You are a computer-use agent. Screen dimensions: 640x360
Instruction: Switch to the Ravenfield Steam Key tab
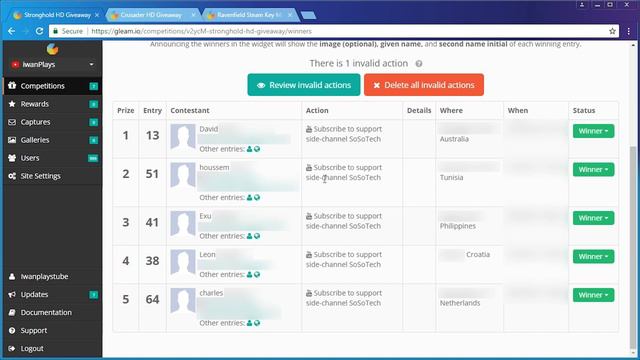(x=249, y=15)
